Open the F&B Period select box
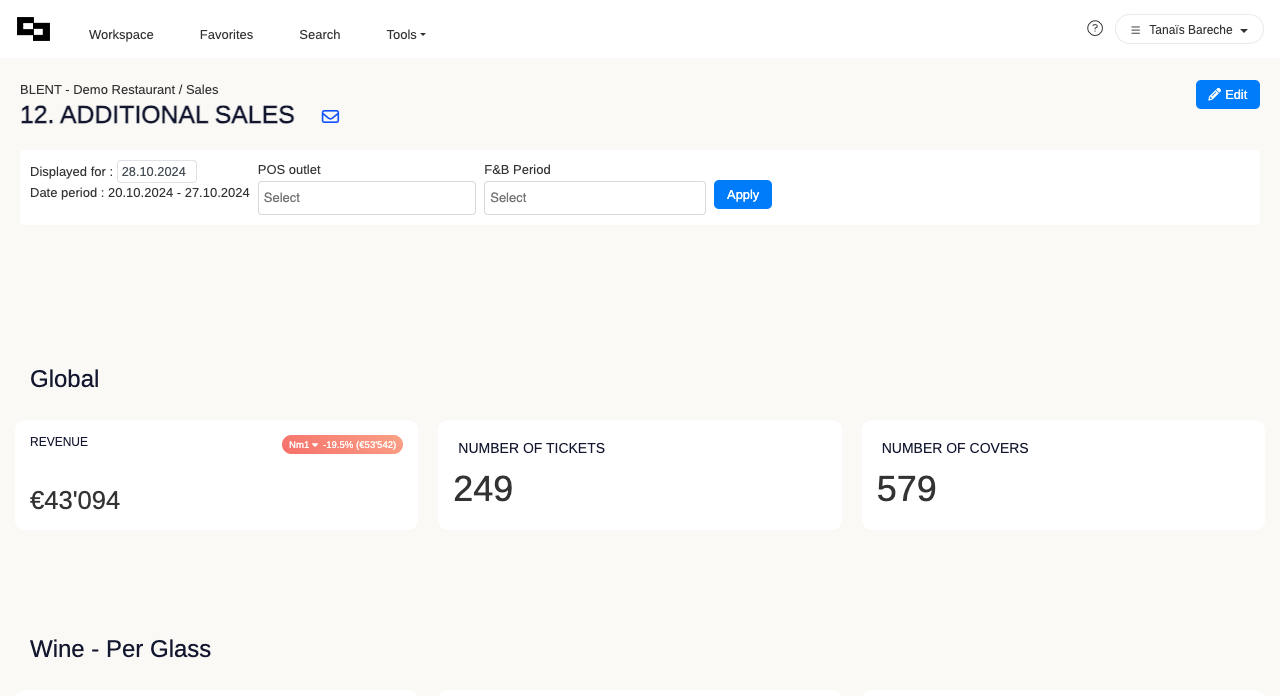This screenshot has width=1280, height=696. 594,198
